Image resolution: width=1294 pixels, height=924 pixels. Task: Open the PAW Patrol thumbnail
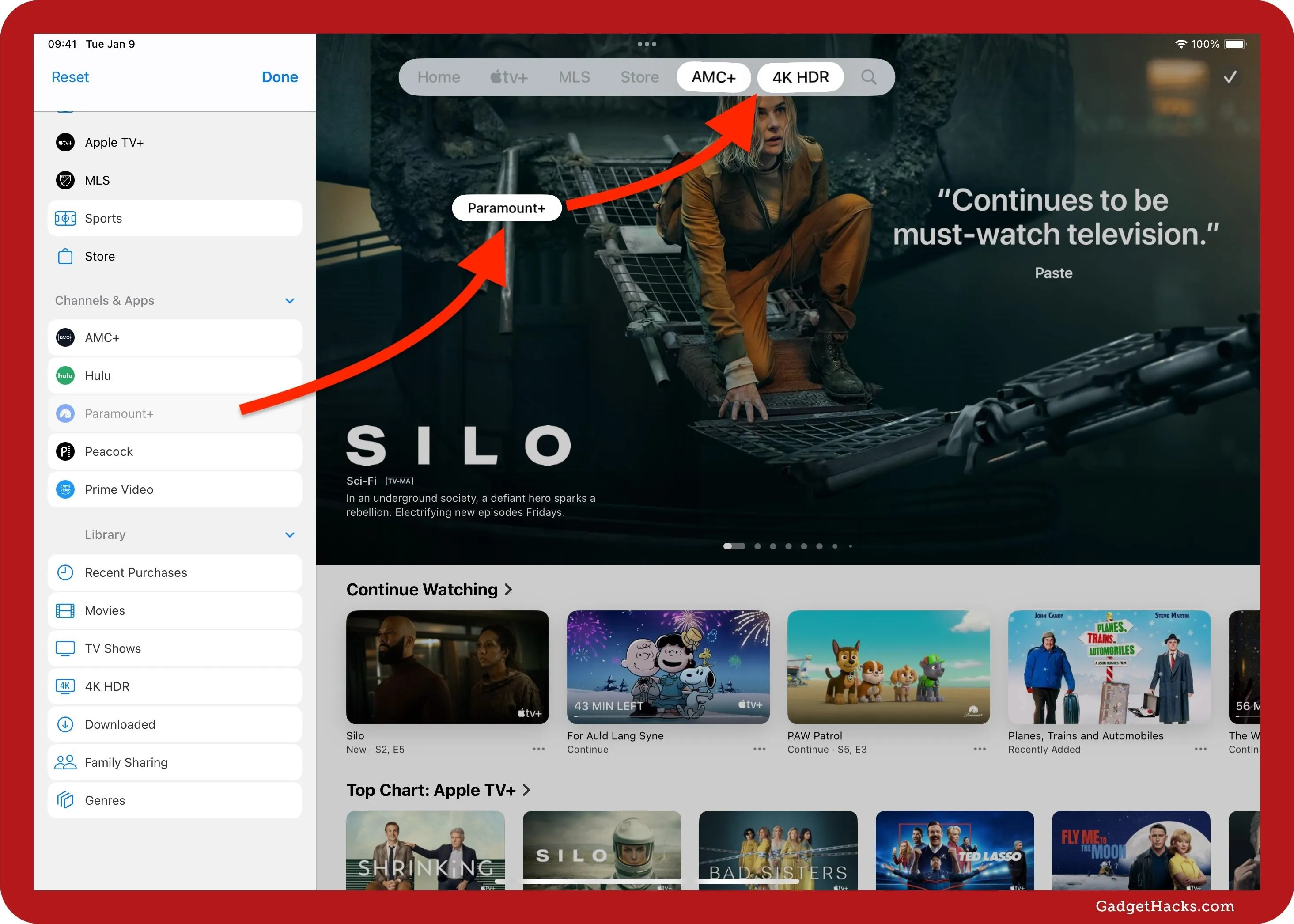(889, 667)
